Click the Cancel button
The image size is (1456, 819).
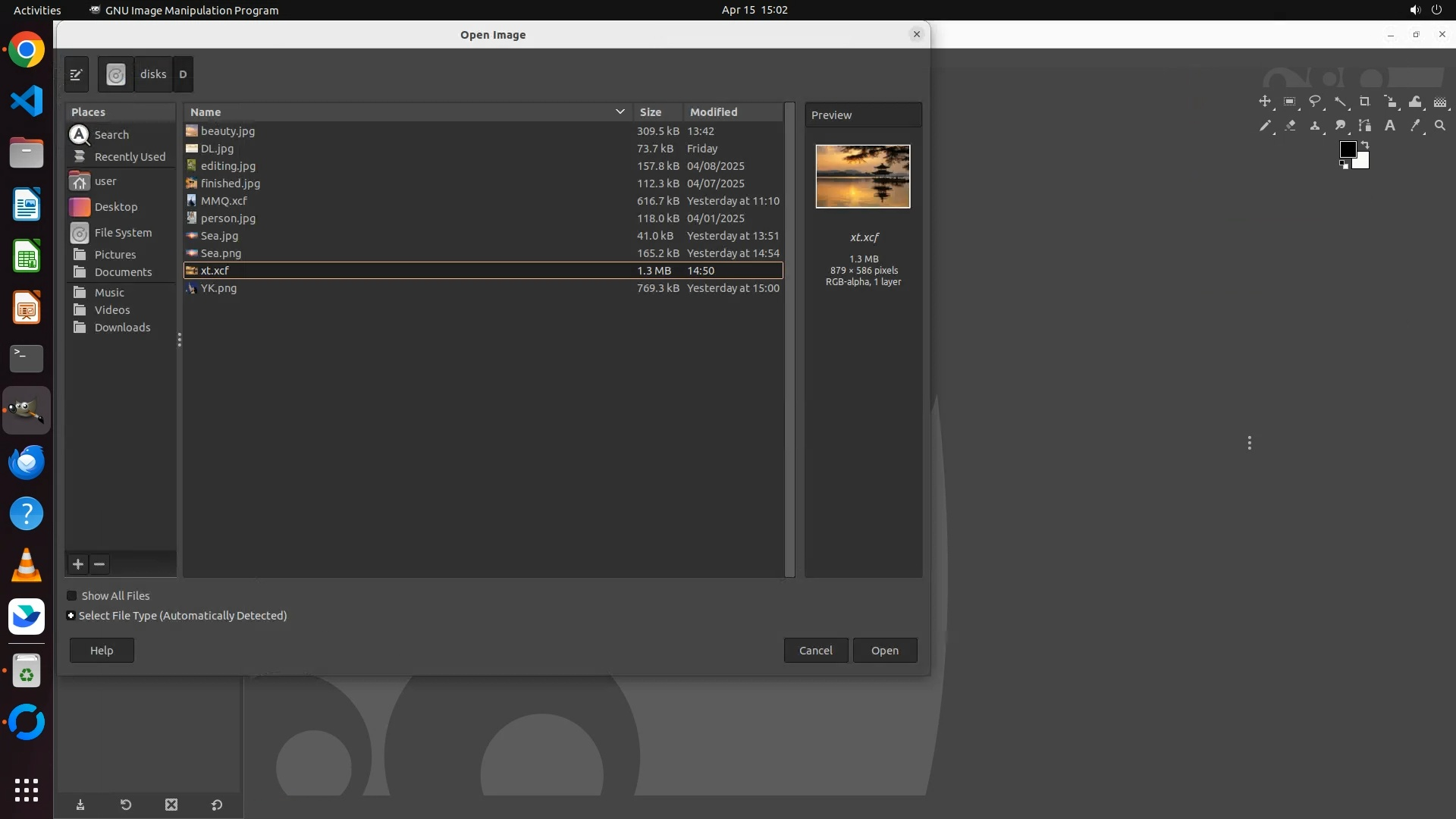coord(815,651)
